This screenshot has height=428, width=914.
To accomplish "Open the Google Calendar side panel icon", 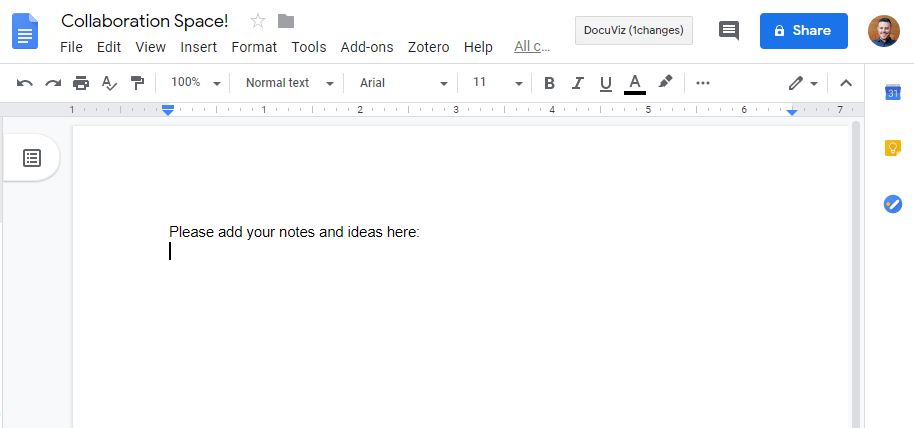I will pos(893,93).
